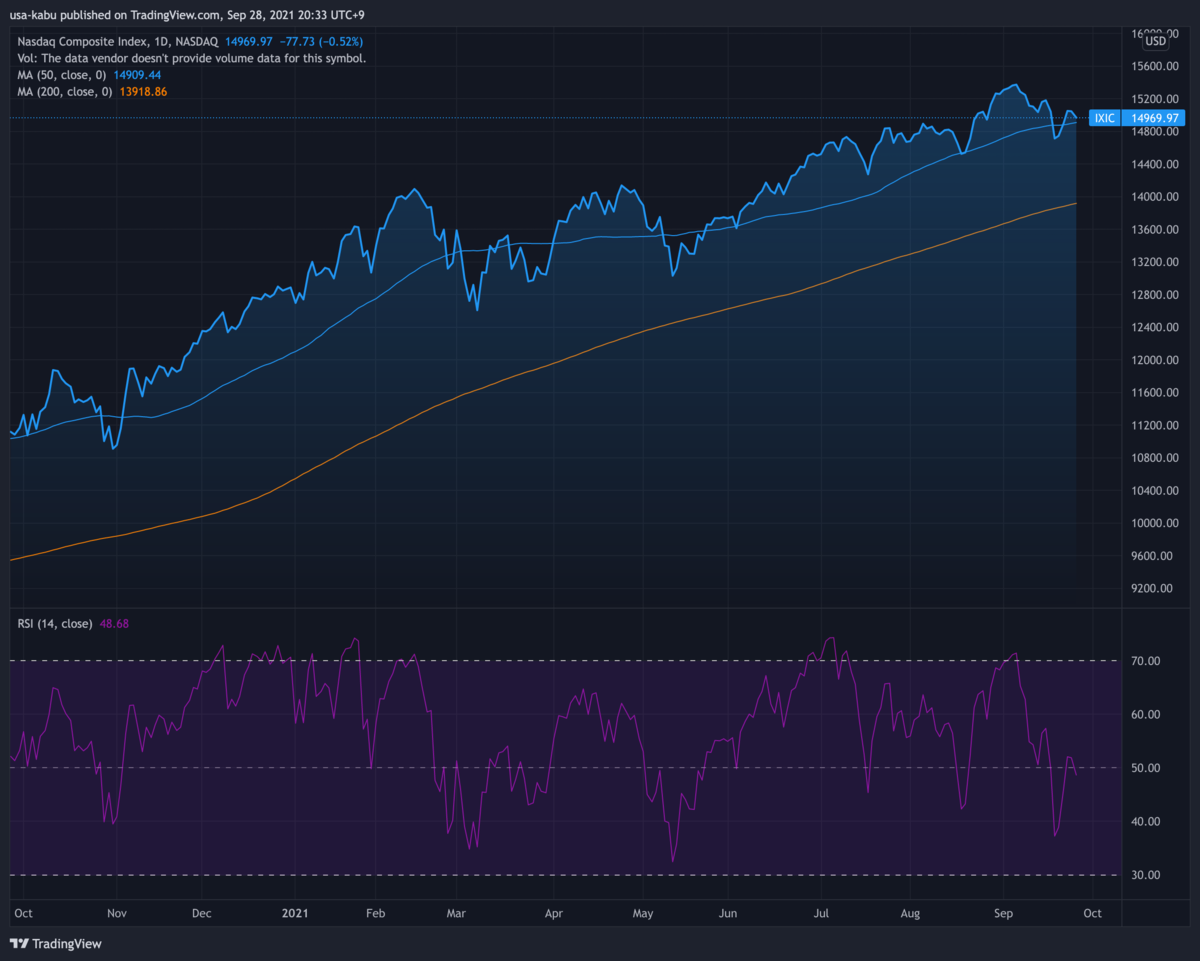The height and width of the screenshot is (961, 1200).
Task: Click the TradingView logo at the bottom
Action: (56, 943)
